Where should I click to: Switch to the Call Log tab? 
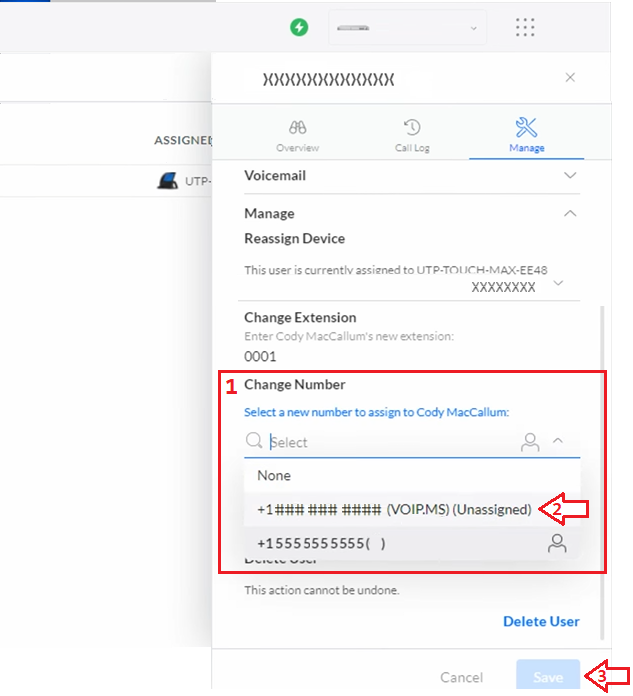coord(412,135)
